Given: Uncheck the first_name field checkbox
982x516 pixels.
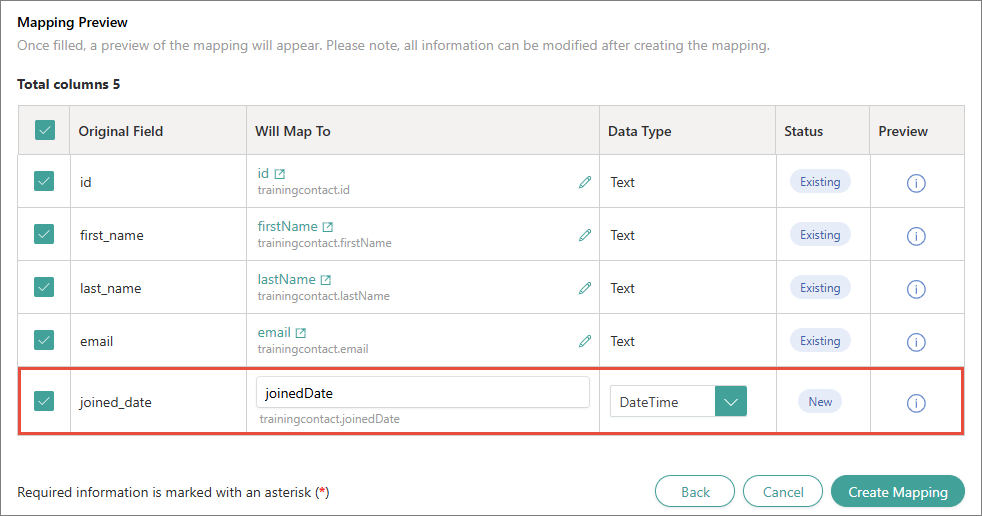Looking at the screenshot, I should tap(44, 234).
